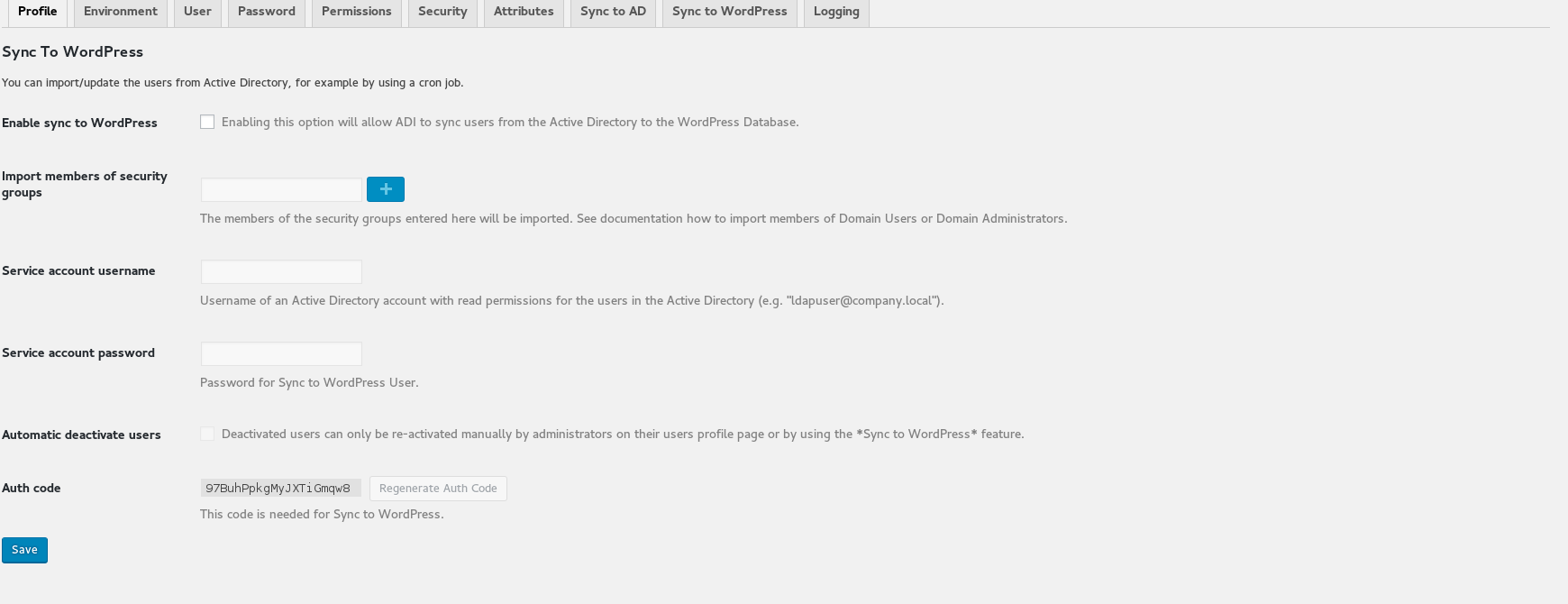The width and height of the screenshot is (1568, 604).
Task: Enable sync to WordPress checkbox
Action: click(x=207, y=122)
